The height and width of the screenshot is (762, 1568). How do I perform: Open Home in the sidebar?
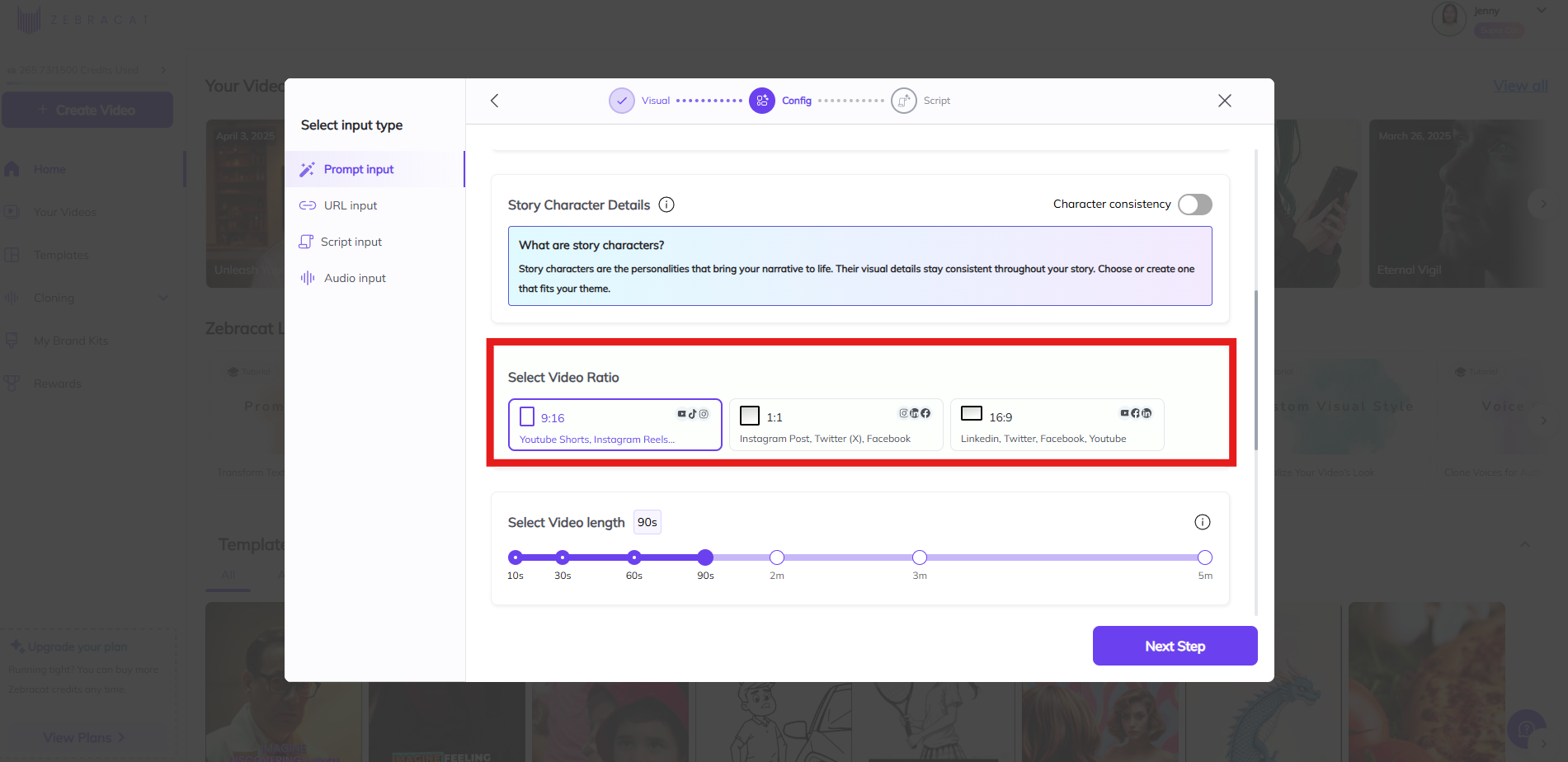(49, 169)
